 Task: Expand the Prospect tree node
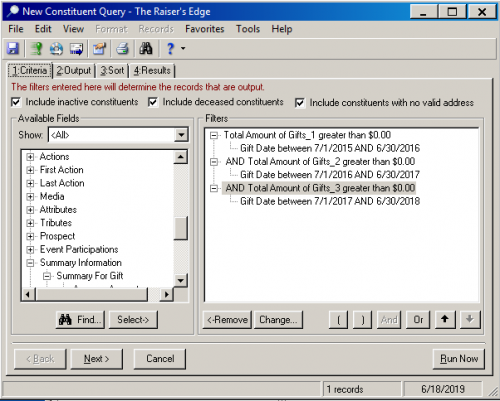tap(30, 236)
